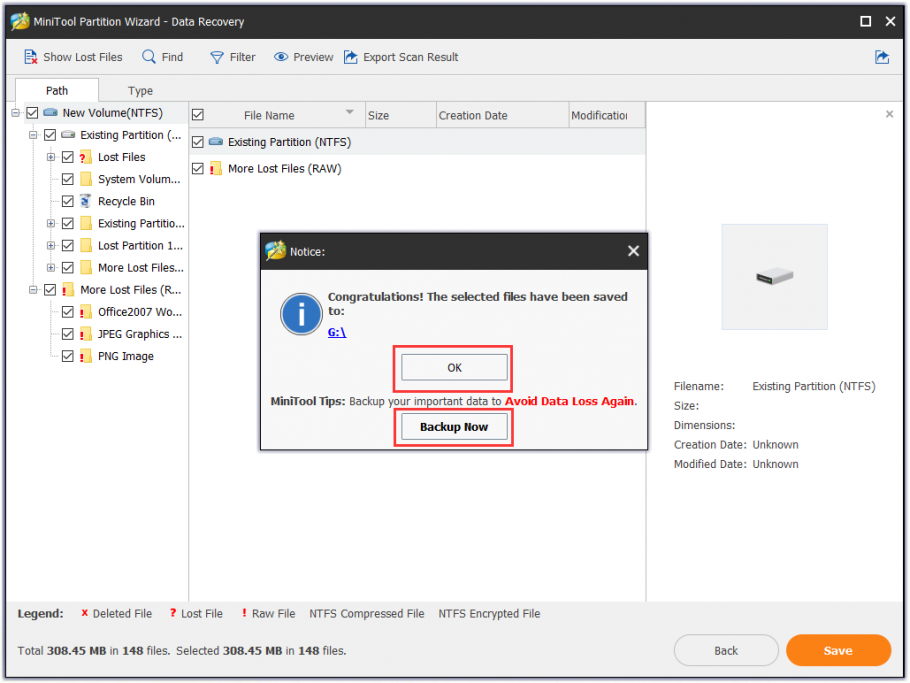910x683 pixels.
Task: Click the drive preview thumbnail
Action: pos(774,277)
